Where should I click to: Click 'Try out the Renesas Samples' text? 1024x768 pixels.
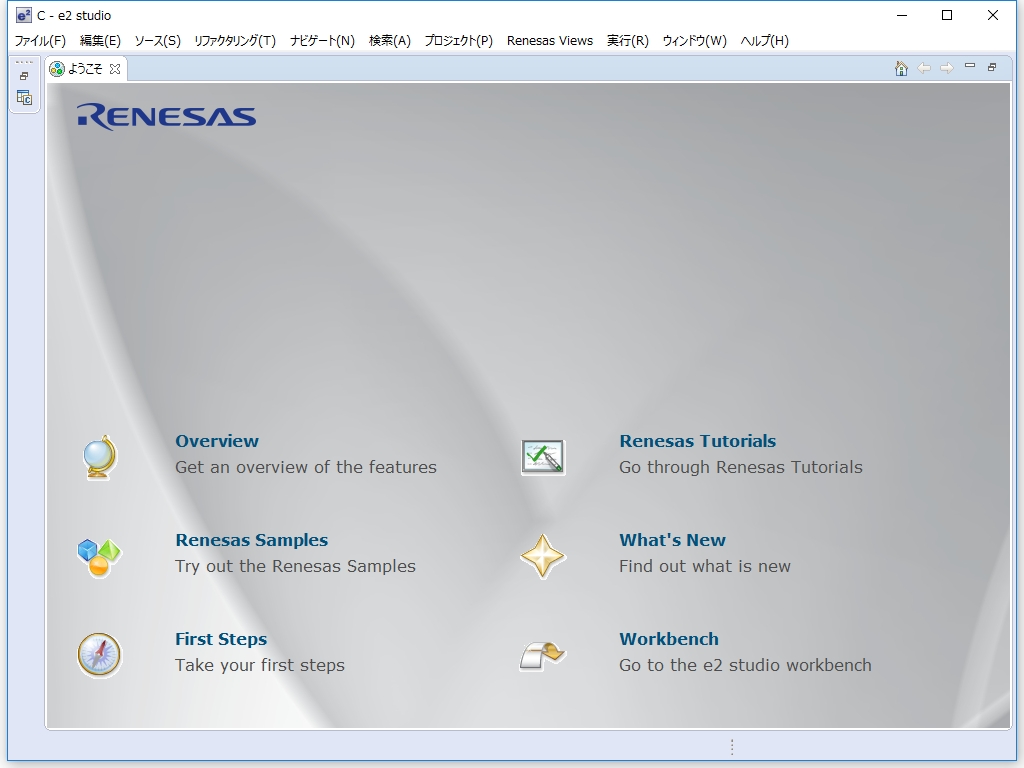(295, 566)
